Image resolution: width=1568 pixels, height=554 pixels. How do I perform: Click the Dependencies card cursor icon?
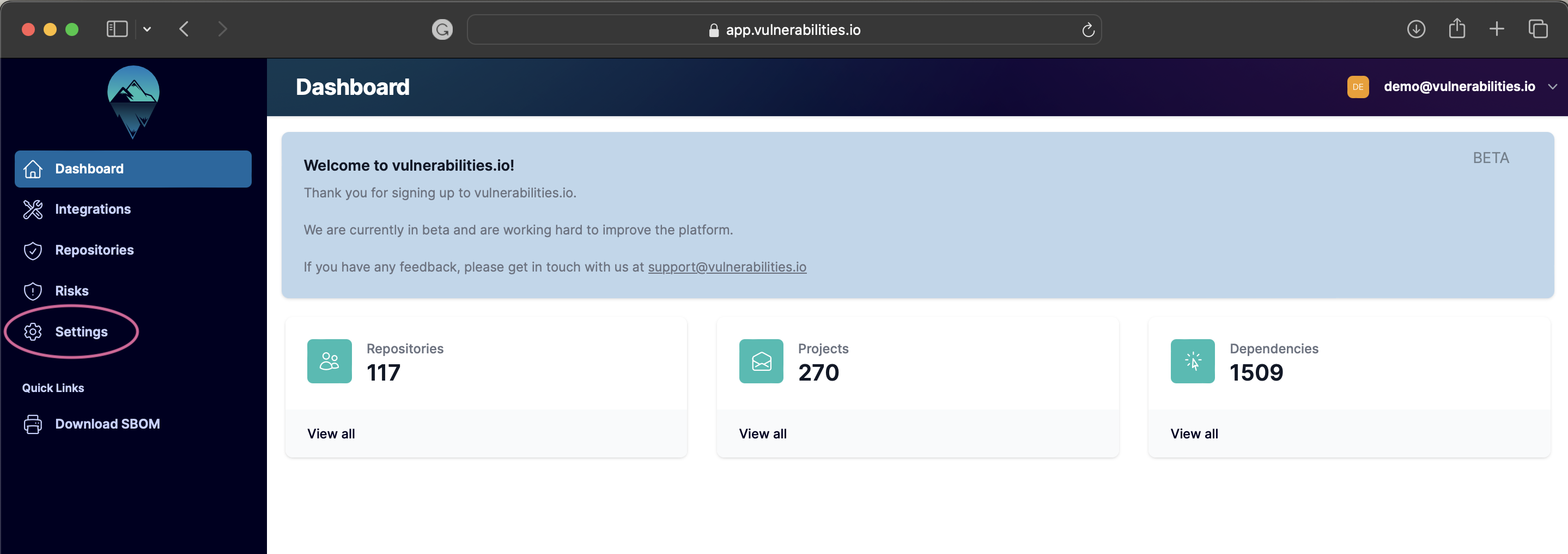[1193, 361]
